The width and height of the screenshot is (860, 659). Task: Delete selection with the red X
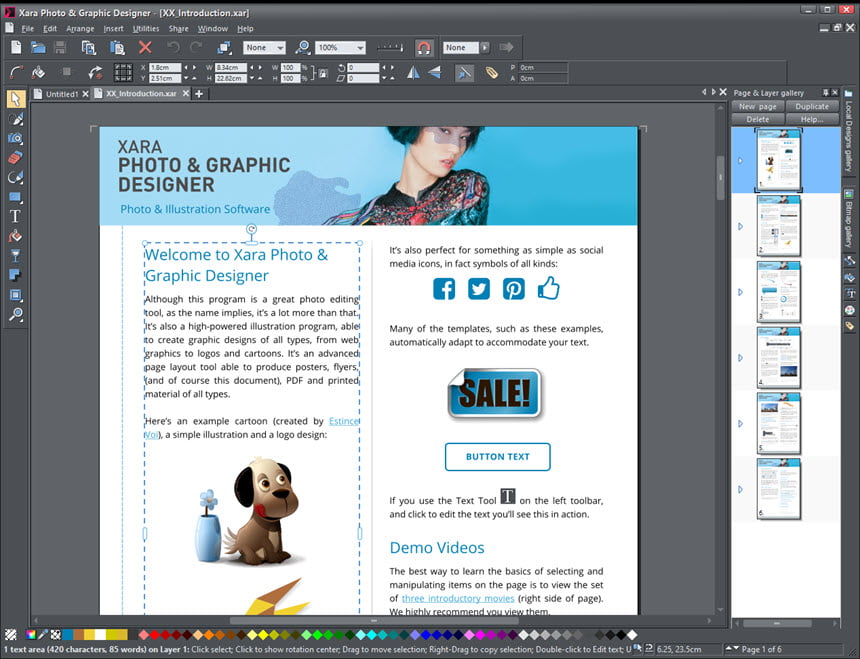tap(145, 48)
